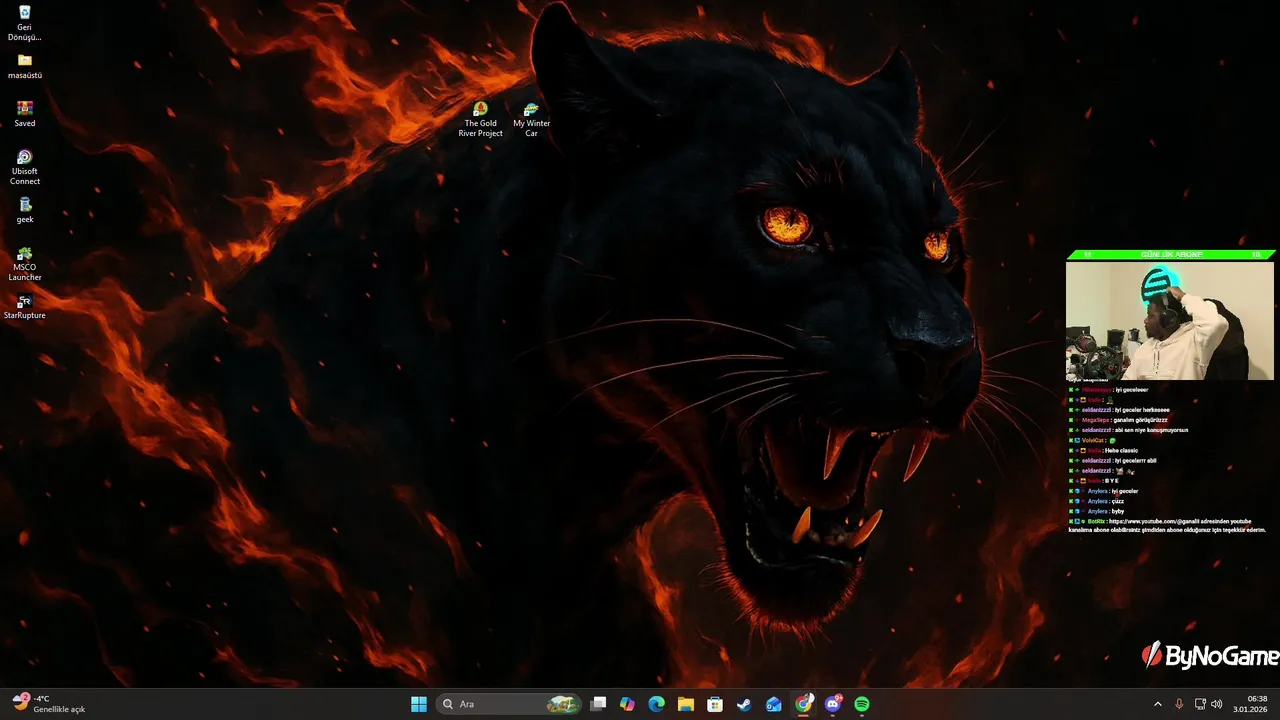The image size is (1280, 720).
Task: Open the Outlook mail taskbar icon
Action: click(774, 704)
